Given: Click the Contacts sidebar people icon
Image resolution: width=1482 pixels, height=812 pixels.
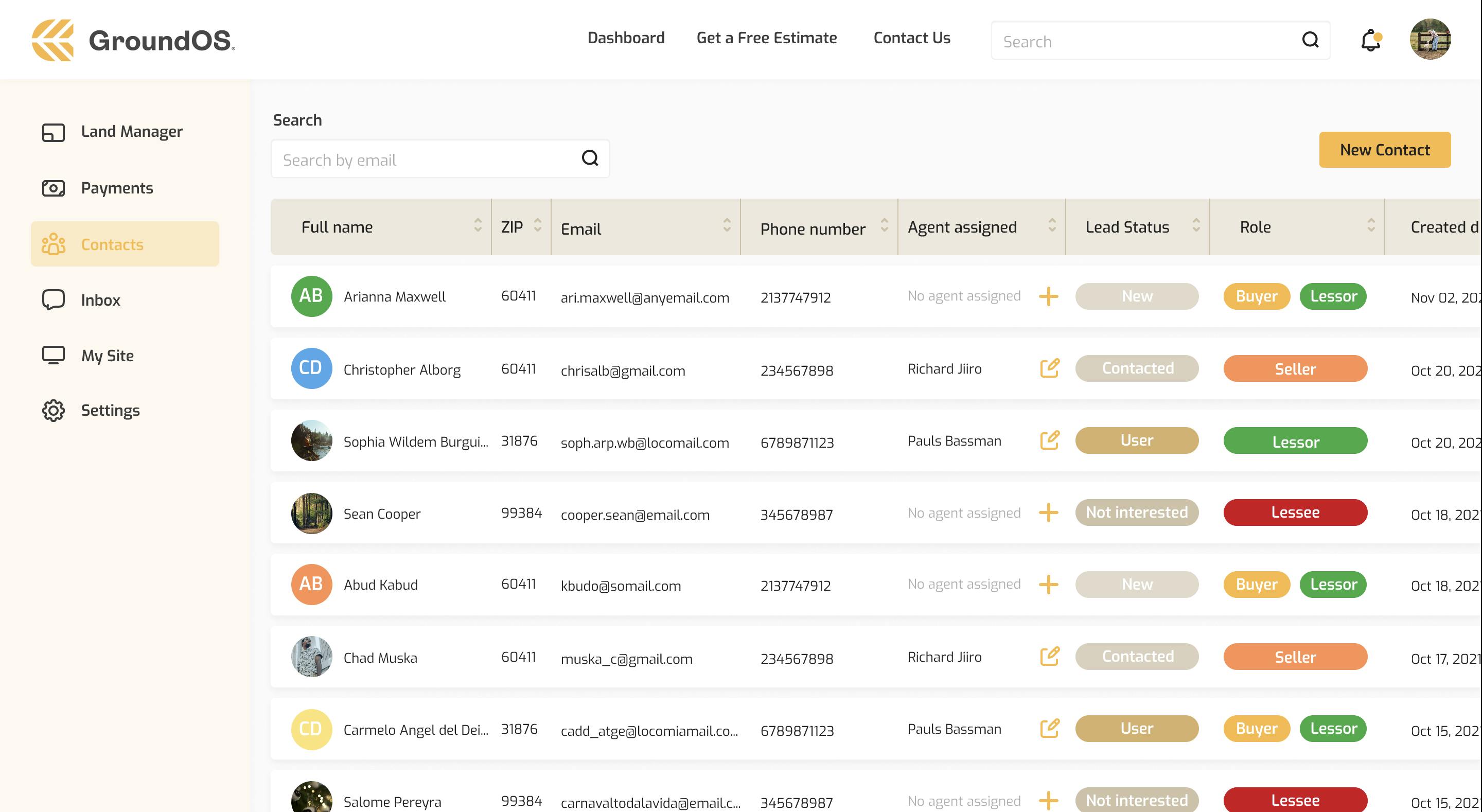Looking at the screenshot, I should (x=54, y=244).
